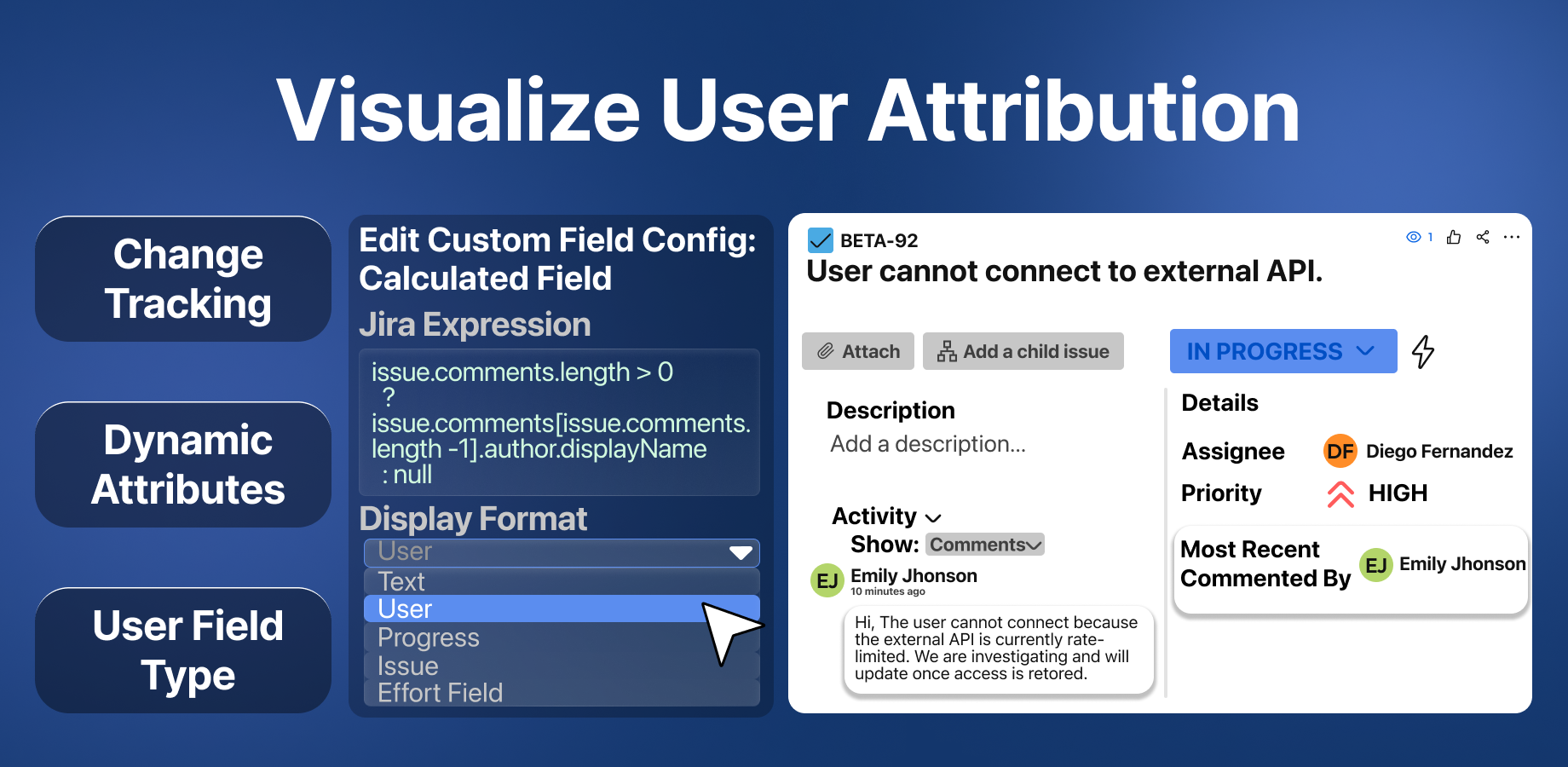Screen dimensions: 1568x767
Task: Open the Display Format User dropdown
Action: pyautogui.click(x=562, y=552)
